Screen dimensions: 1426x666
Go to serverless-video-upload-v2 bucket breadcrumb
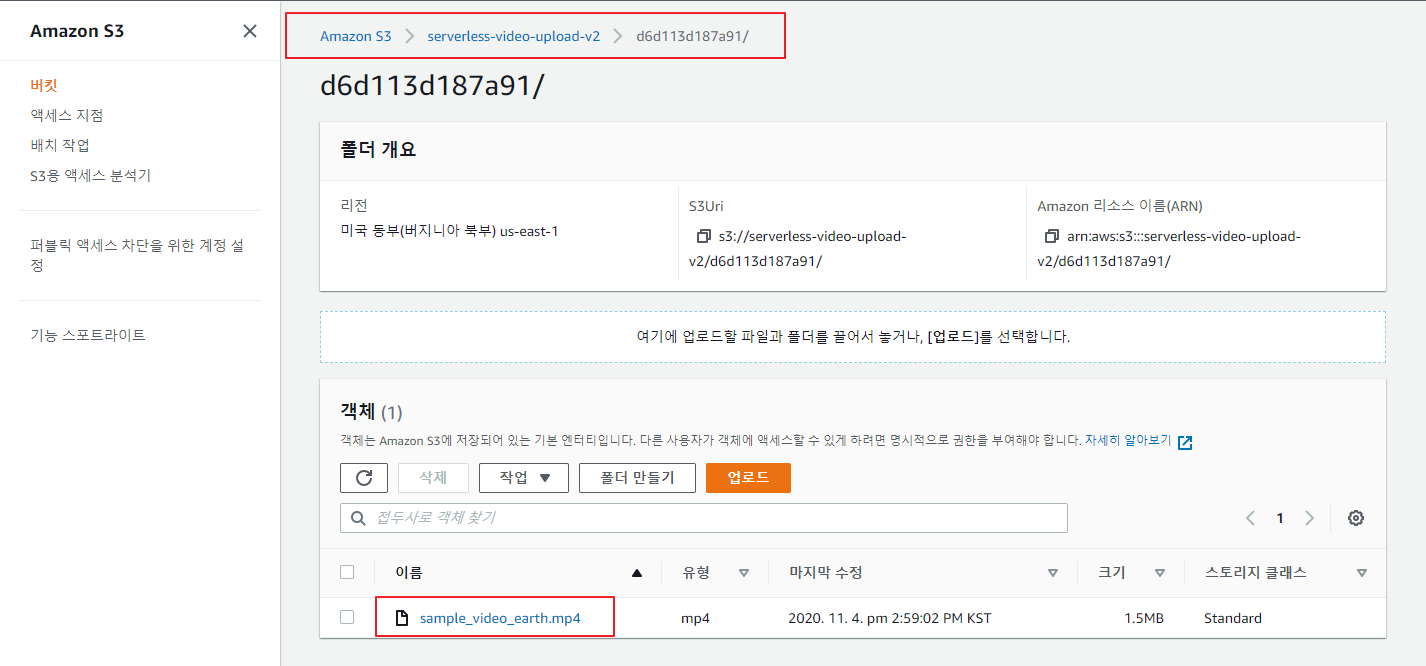[x=514, y=36]
